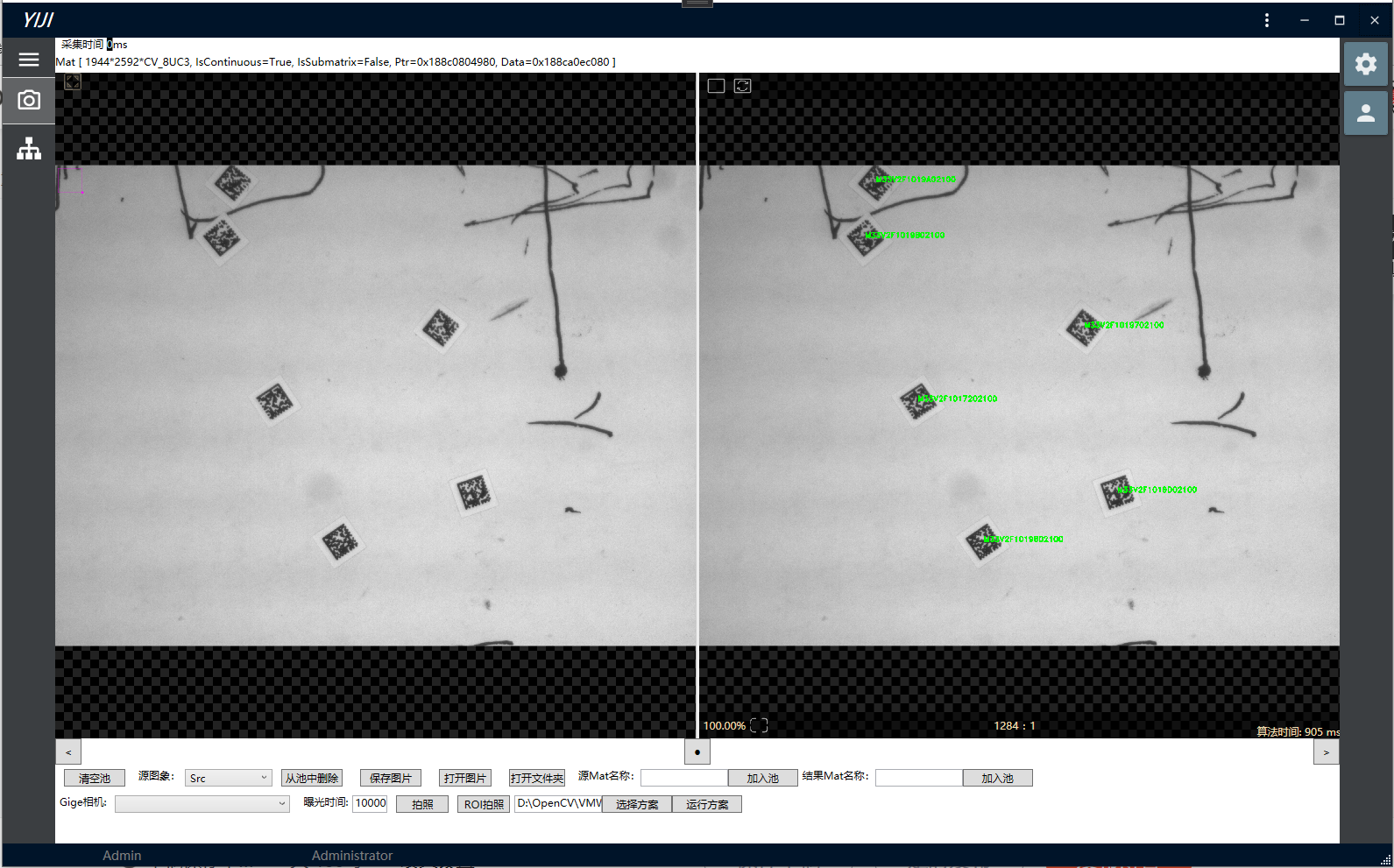Click the 拍照 capture button

[422, 804]
